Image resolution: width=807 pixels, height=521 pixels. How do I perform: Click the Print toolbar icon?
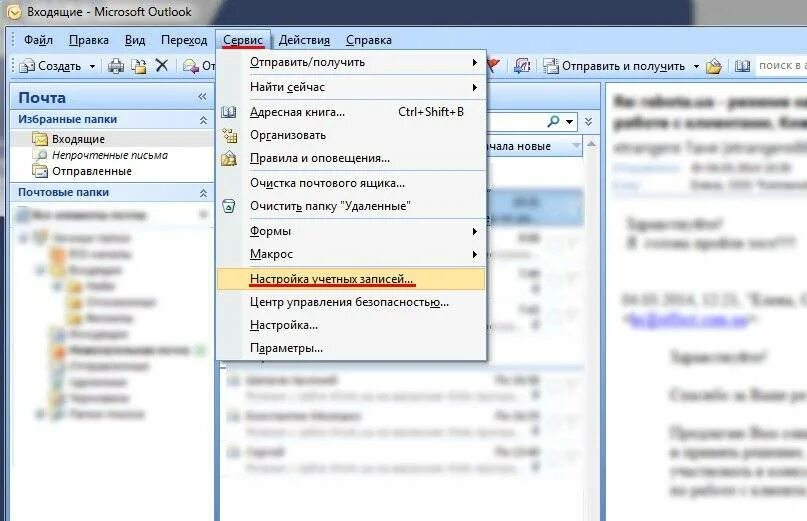(116, 66)
